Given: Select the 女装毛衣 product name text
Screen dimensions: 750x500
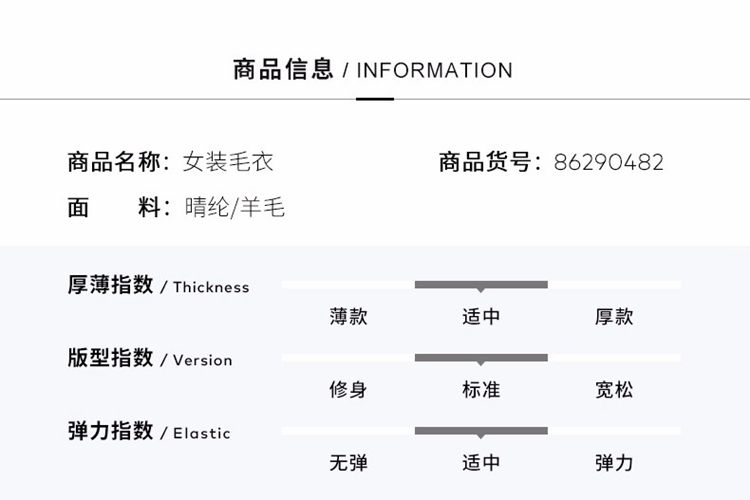Looking at the screenshot, I should (x=228, y=162).
